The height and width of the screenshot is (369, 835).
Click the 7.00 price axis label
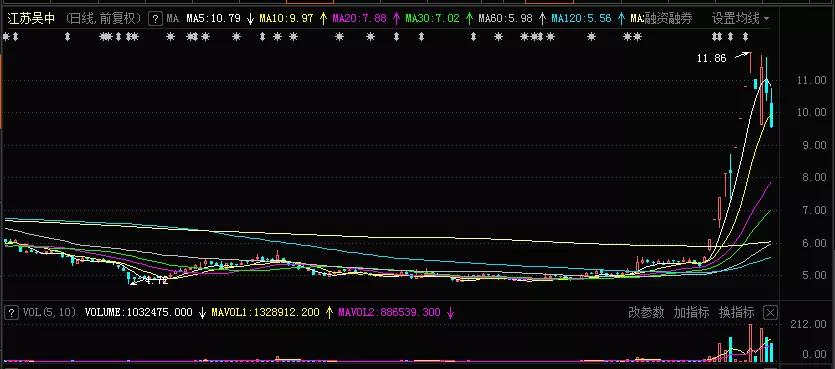(x=814, y=211)
